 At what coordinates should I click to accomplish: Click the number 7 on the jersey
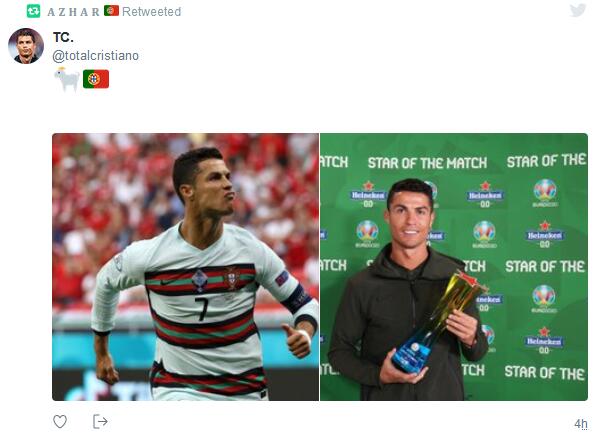pos(202,309)
